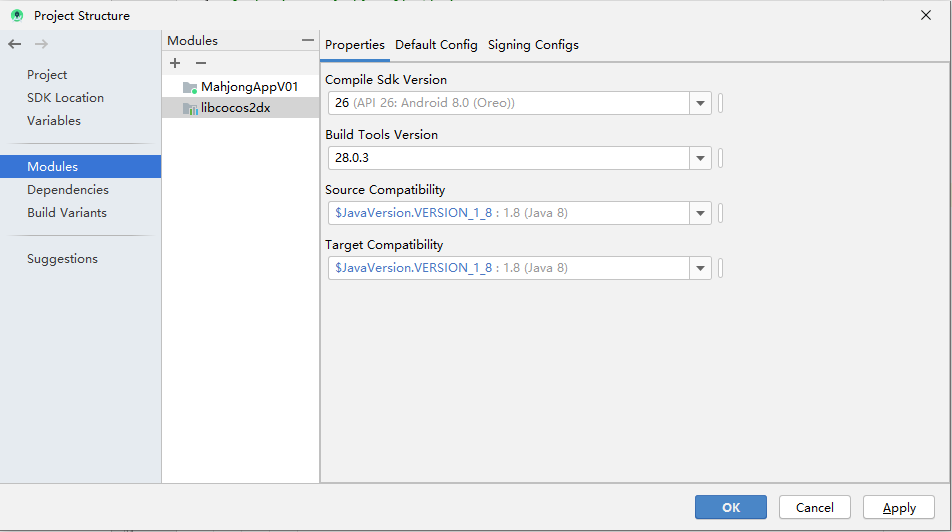This screenshot has height=532, width=952.
Task: Open the Source Compatibility dropdown
Action: click(700, 213)
